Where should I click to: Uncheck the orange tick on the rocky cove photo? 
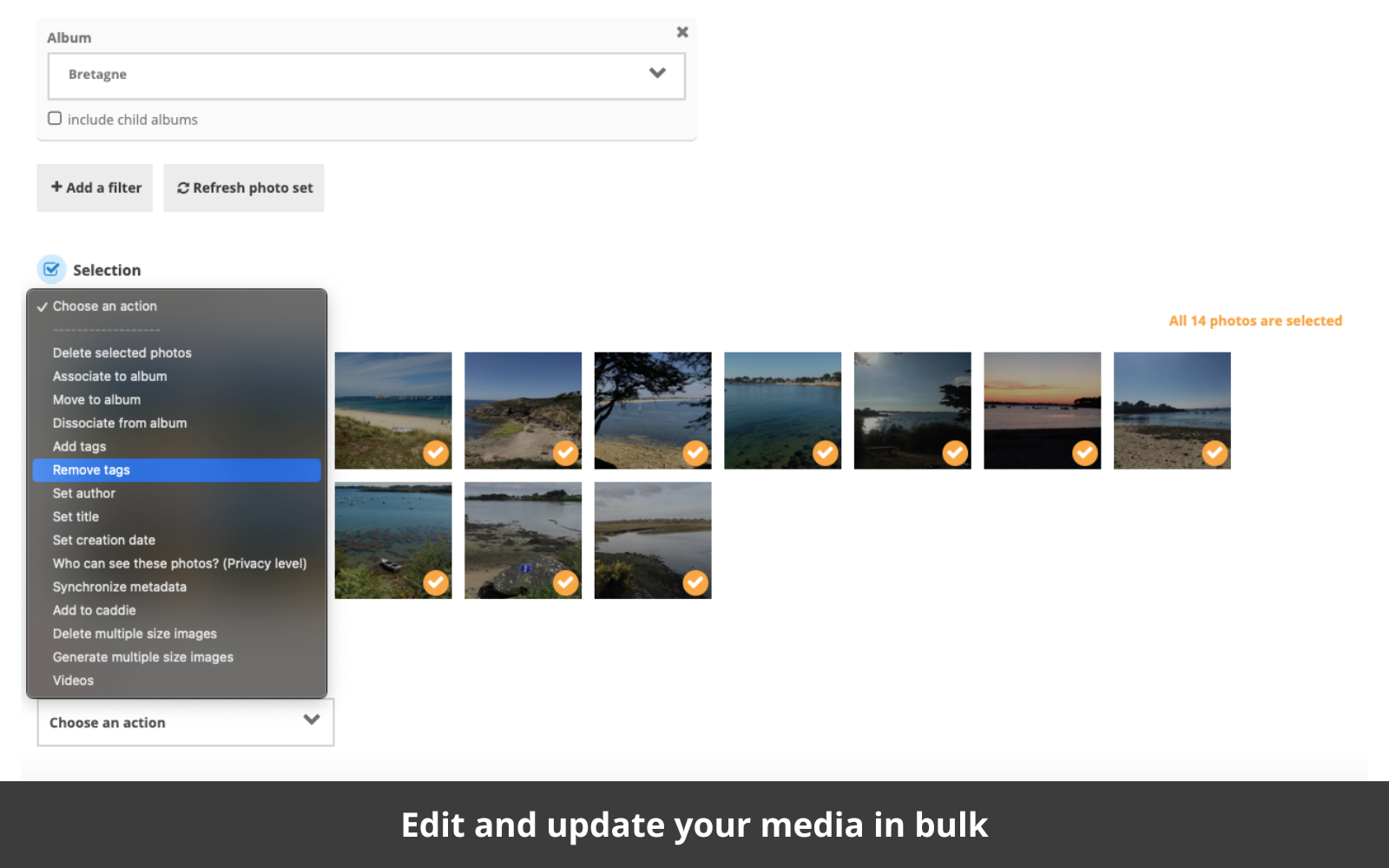[566, 453]
